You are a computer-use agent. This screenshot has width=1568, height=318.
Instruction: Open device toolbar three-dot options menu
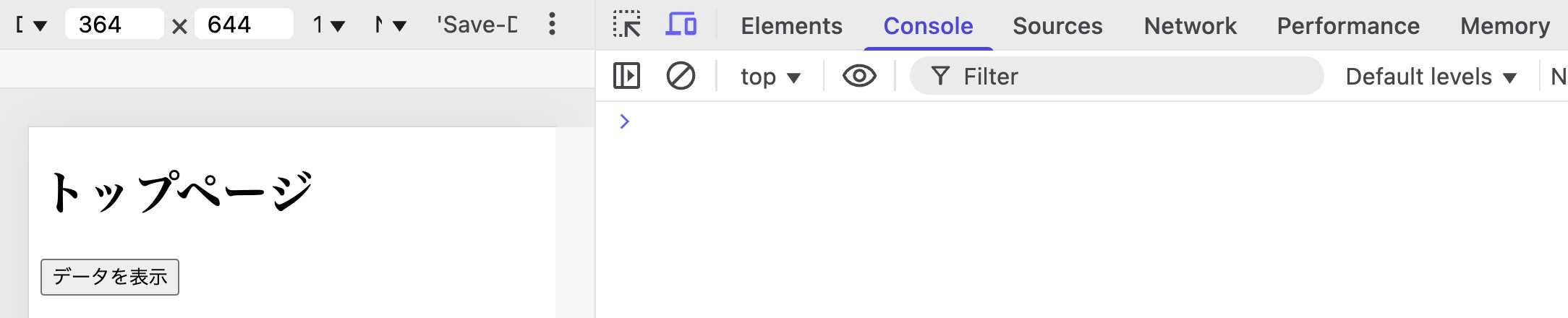[552, 25]
